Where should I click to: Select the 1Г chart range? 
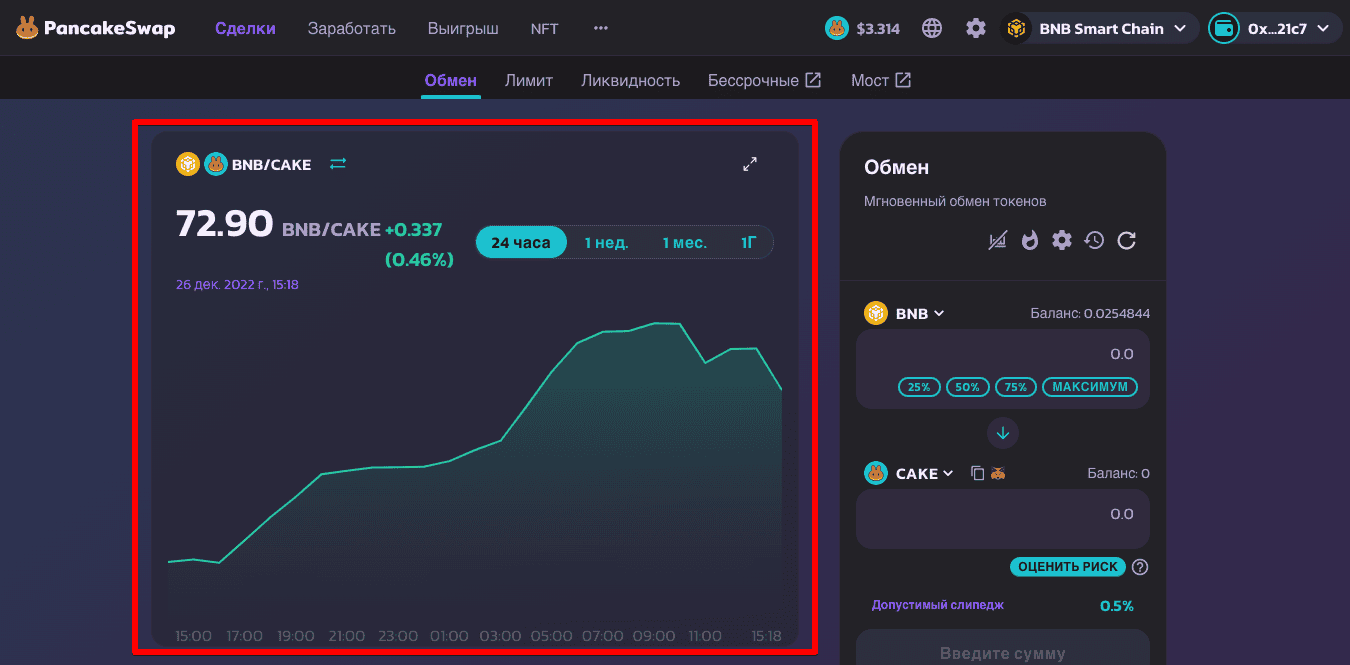click(749, 242)
